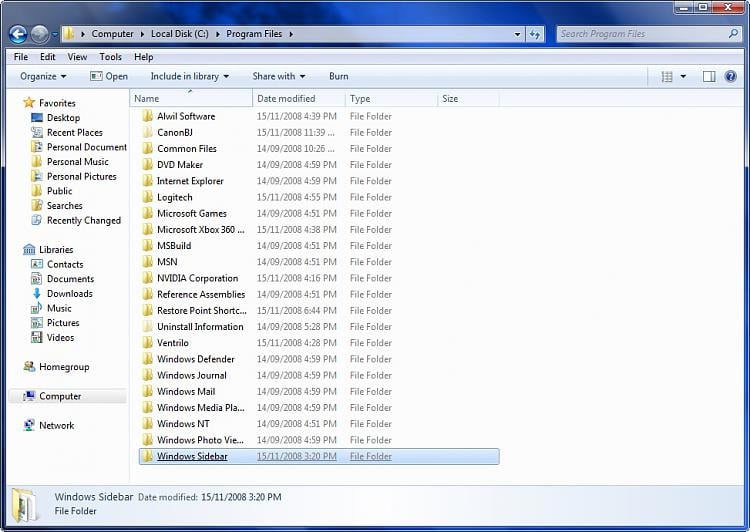
Task: Click the refresh button beside address bar
Action: 535,34
